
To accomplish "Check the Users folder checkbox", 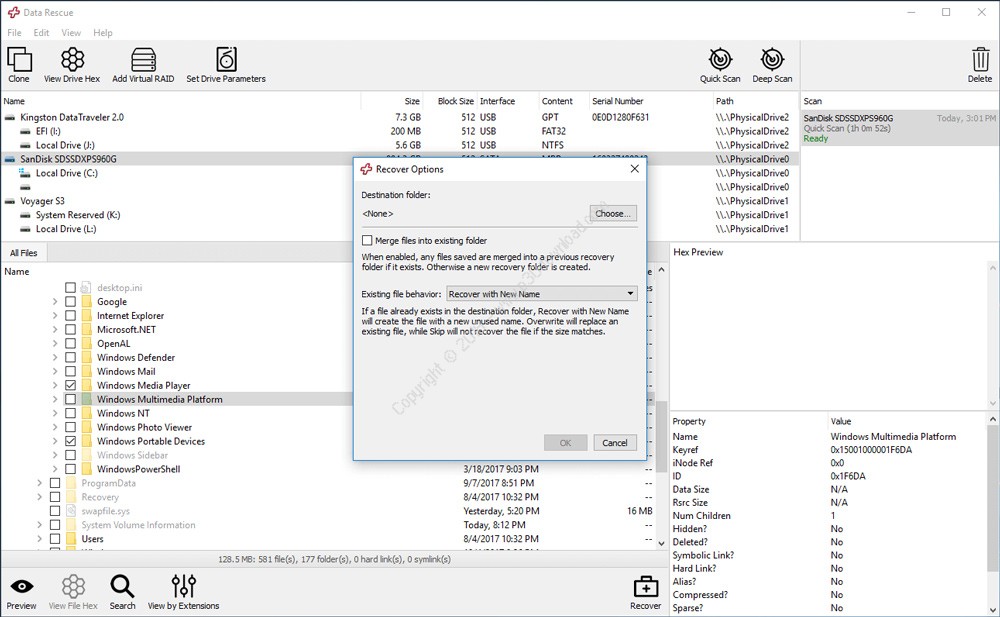I will (55, 539).
